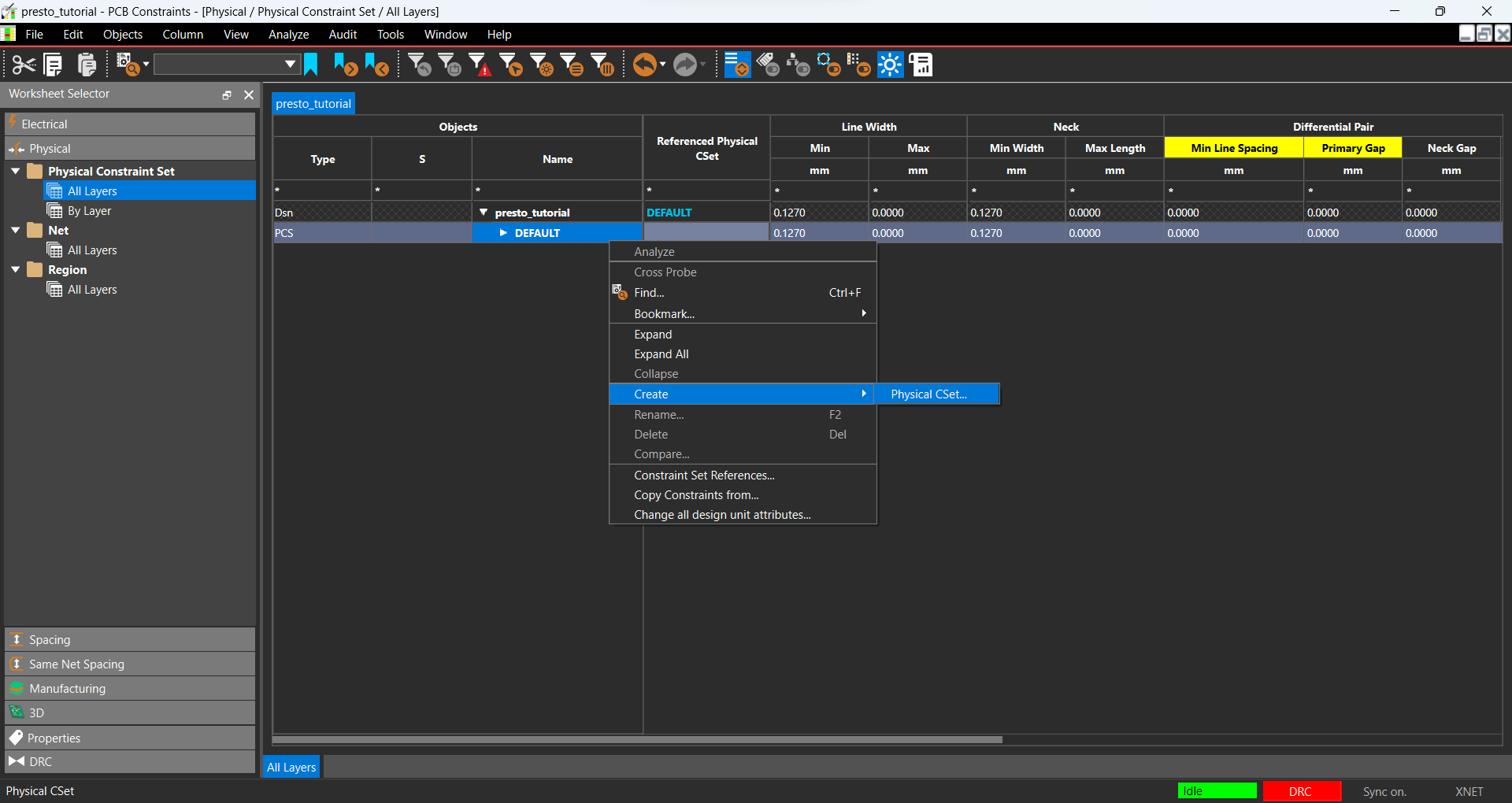Click the Find-and-search icon beside the search box
Image resolution: width=1512 pixels, height=803 pixels.
[128, 64]
